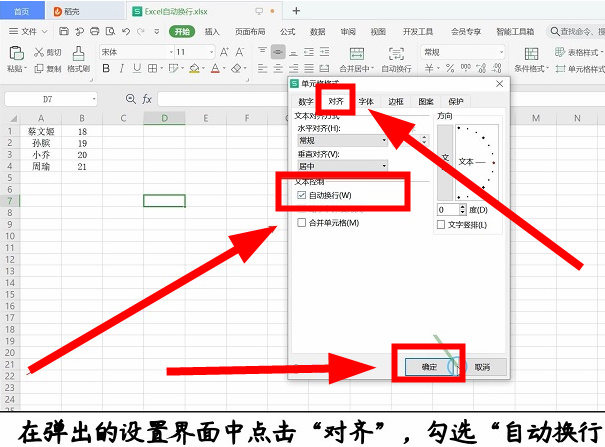Click the increase indent icon
The image size is (605, 447).
(x=324, y=52)
